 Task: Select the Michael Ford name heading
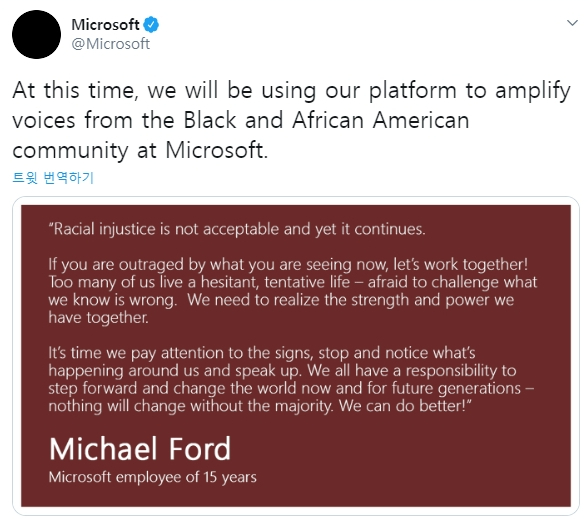(x=140, y=449)
